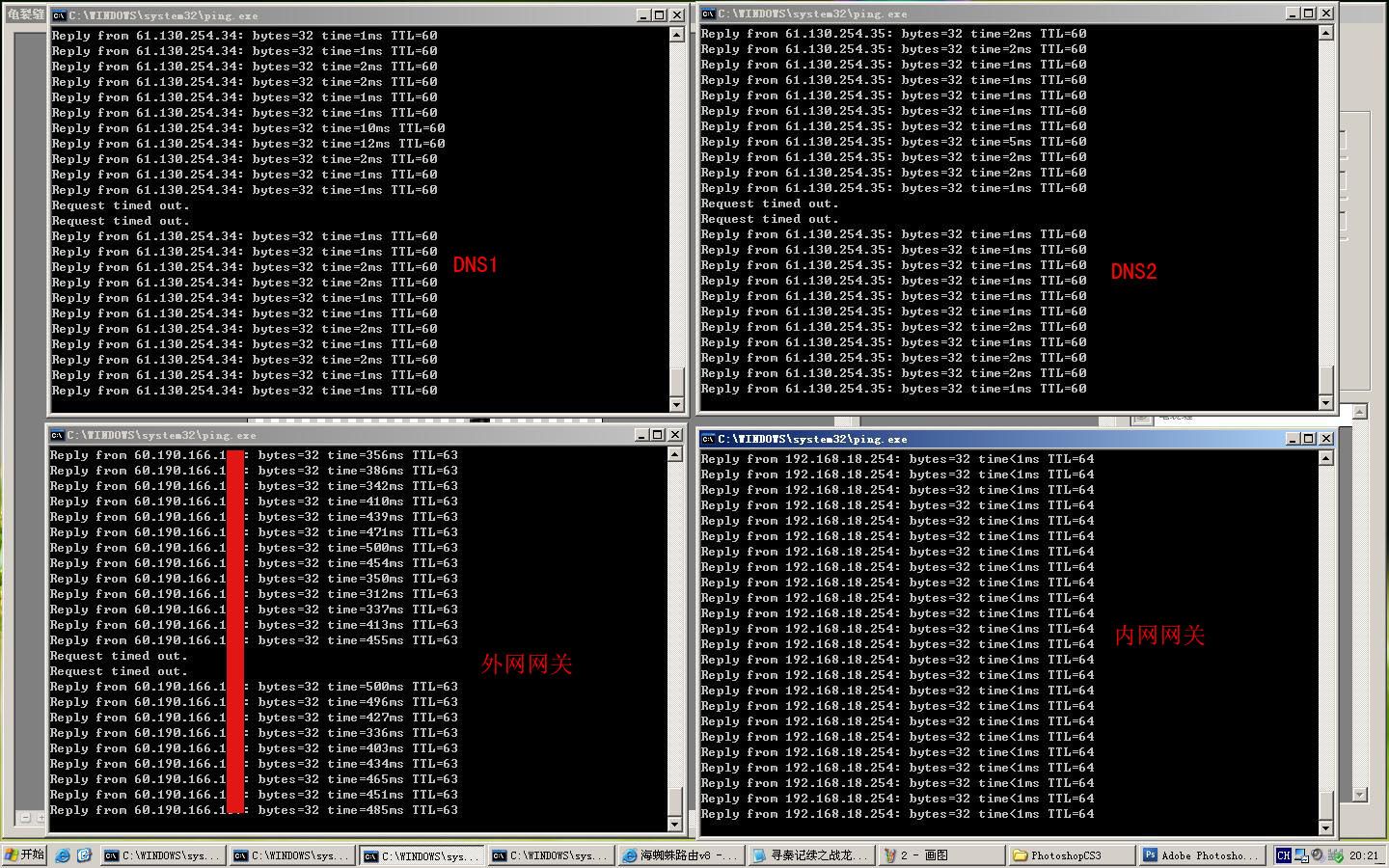This screenshot has width=1389, height=868.
Task: Click scroll-down arrow in 61.130.254.34 ping window
Action: 676,405
